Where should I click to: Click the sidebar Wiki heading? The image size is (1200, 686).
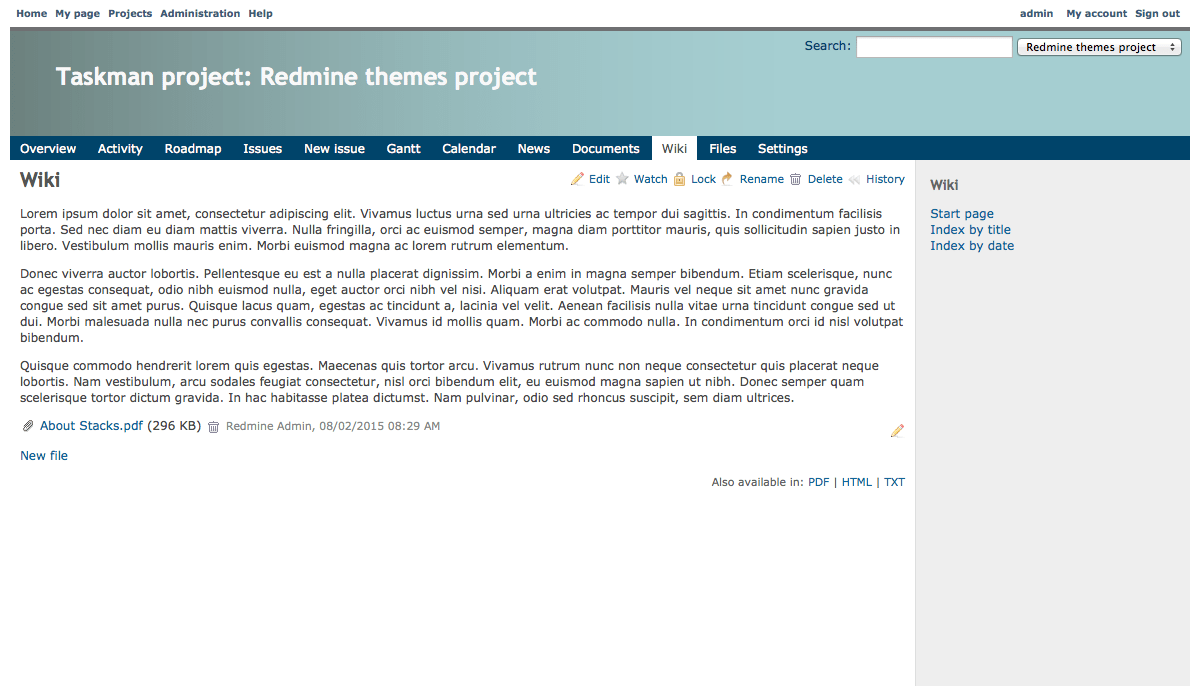[x=944, y=185]
